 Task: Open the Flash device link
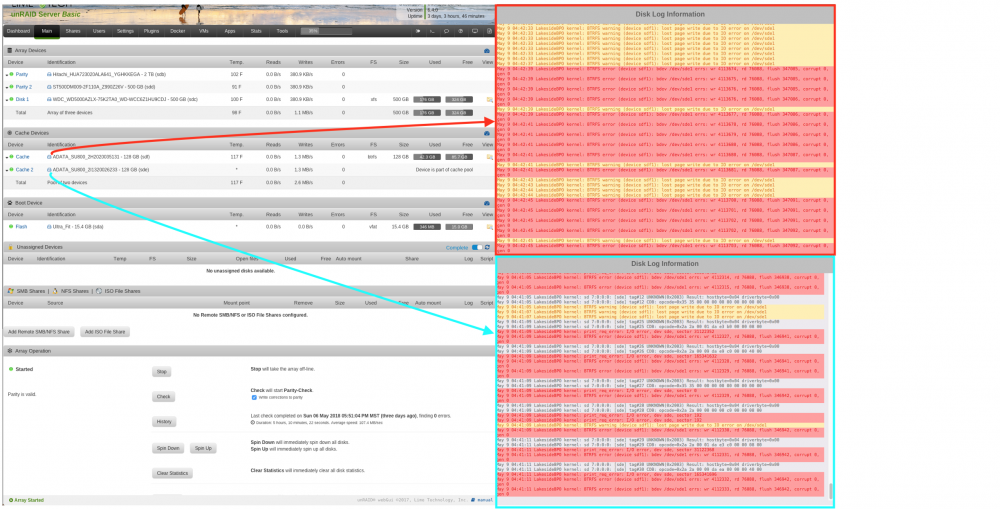[22, 227]
